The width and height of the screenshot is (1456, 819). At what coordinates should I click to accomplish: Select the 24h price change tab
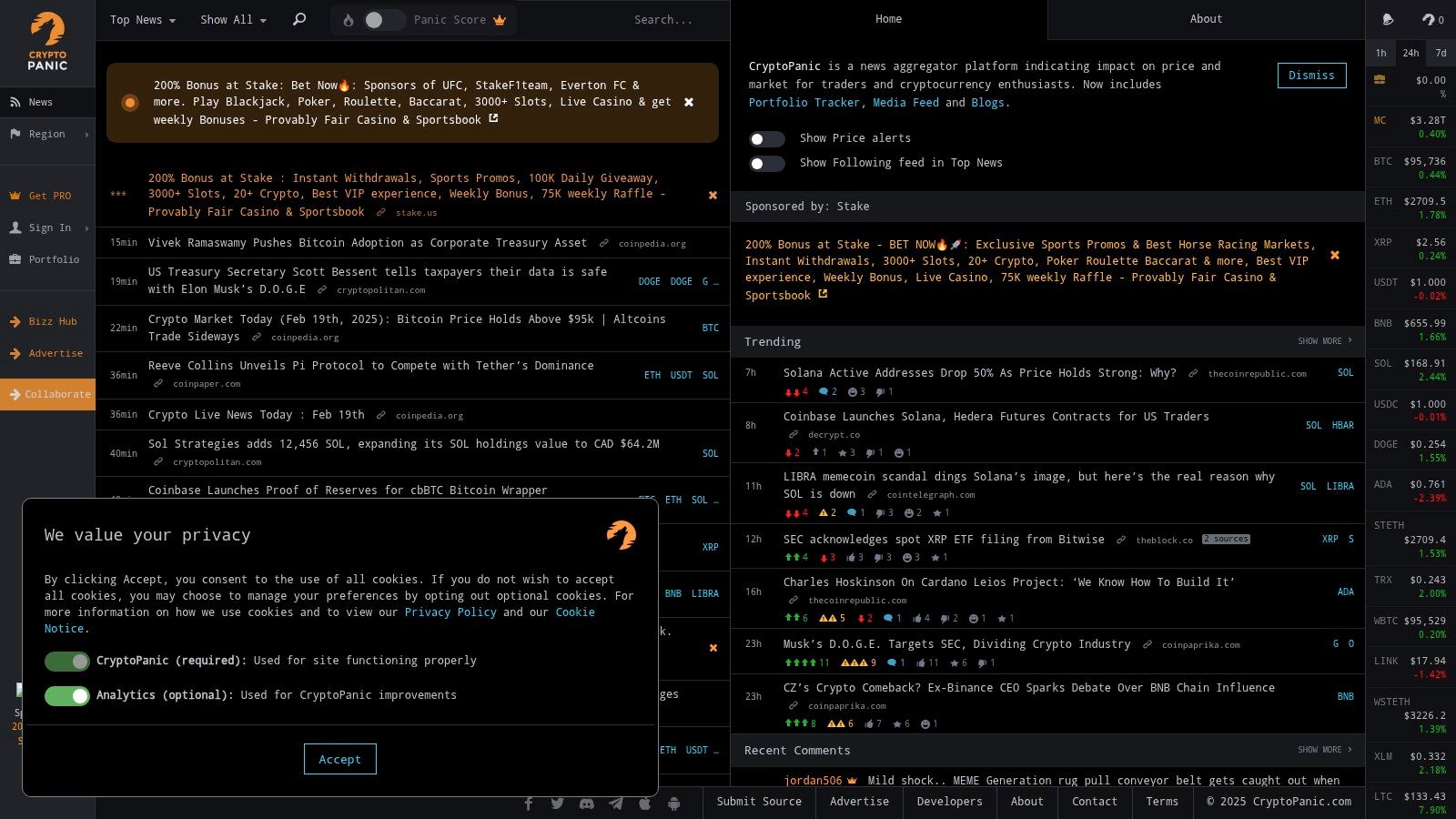(1410, 53)
